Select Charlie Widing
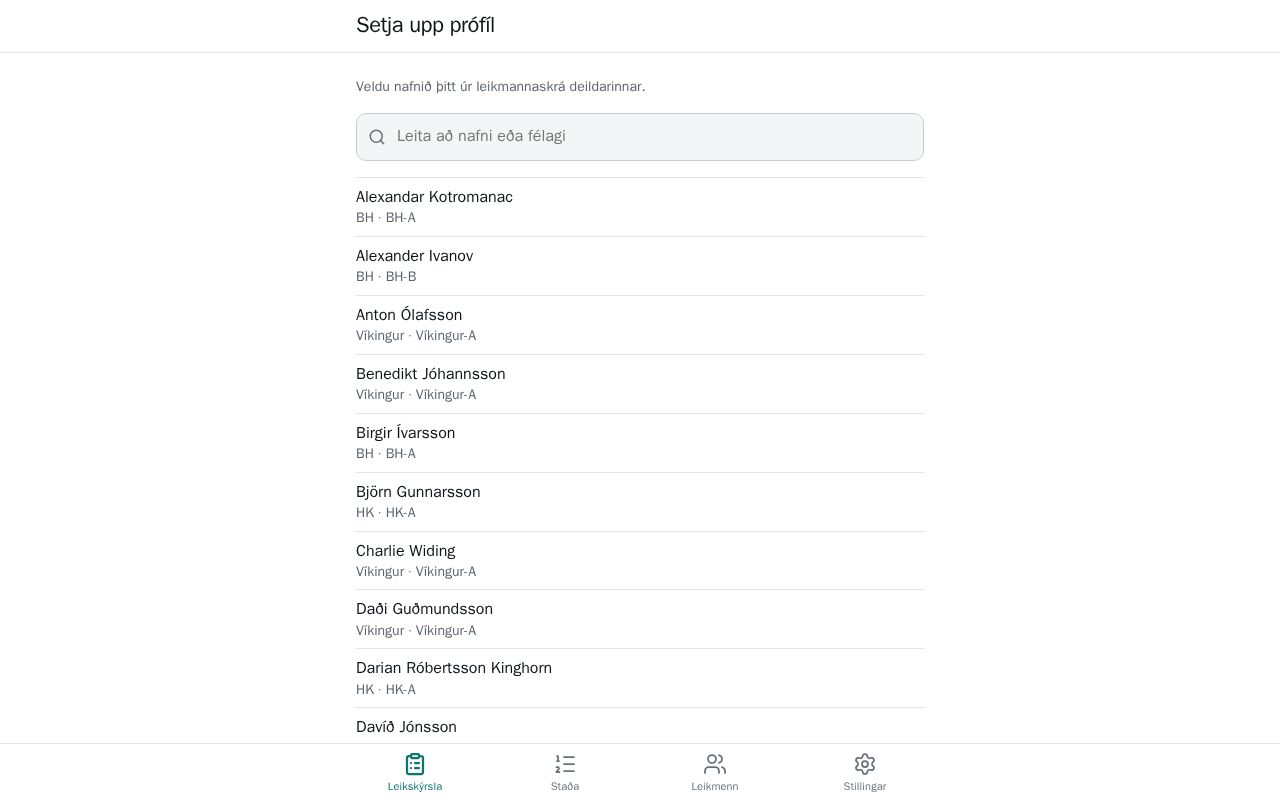This screenshot has width=1280, height=800. point(640,561)
